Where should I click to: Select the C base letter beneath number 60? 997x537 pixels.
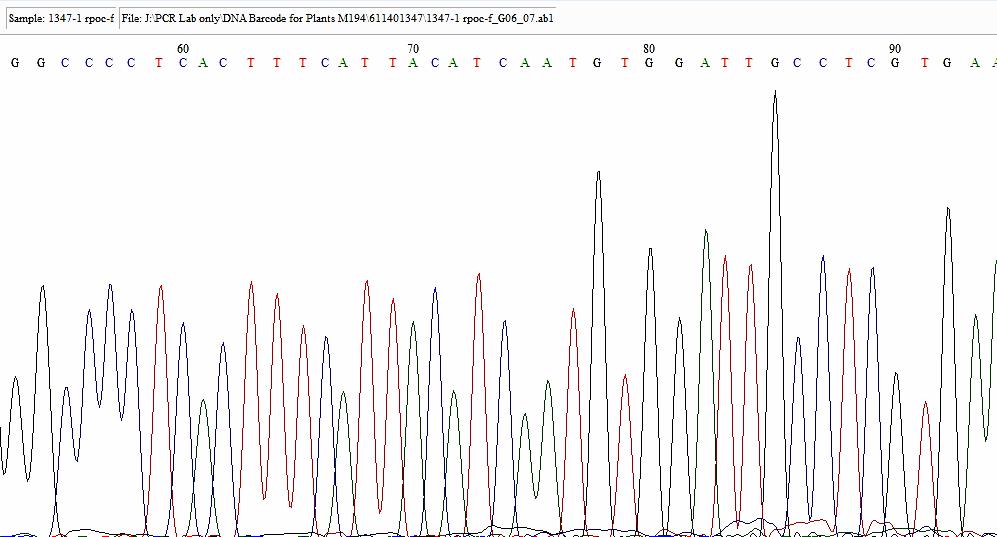click(x=183, y=63)
